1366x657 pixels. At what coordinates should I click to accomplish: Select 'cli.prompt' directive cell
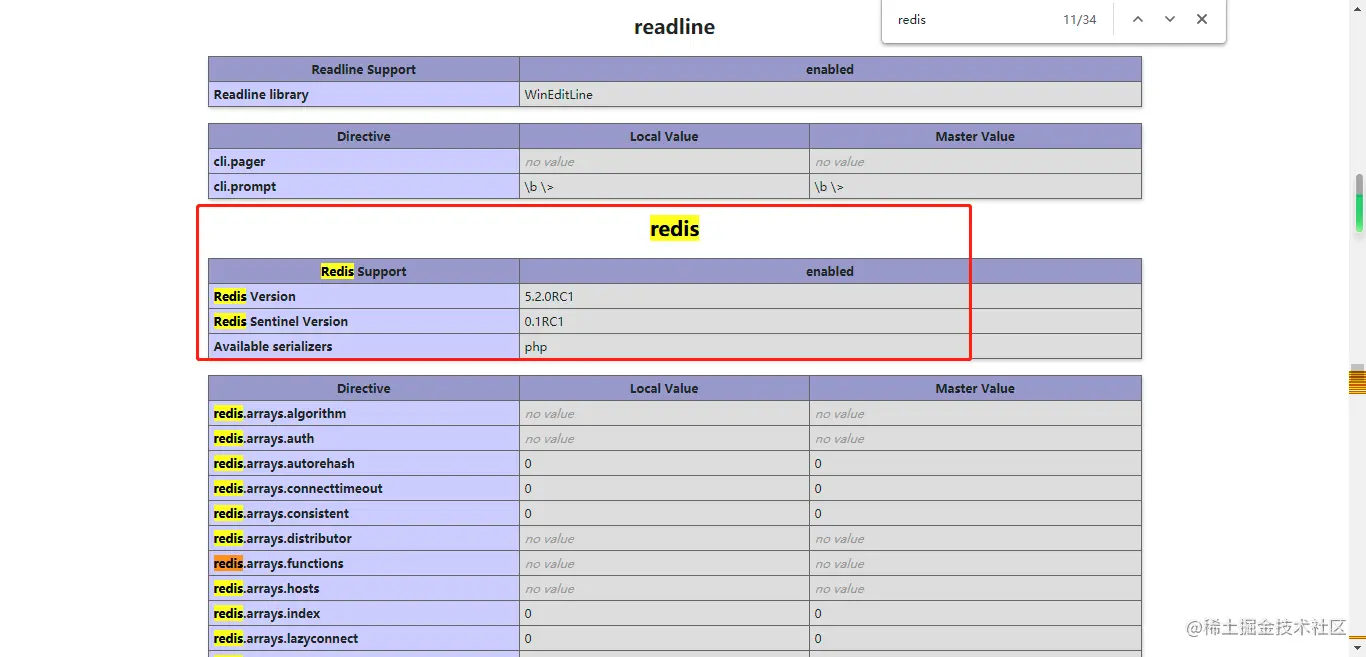click(x=364, y=187)
